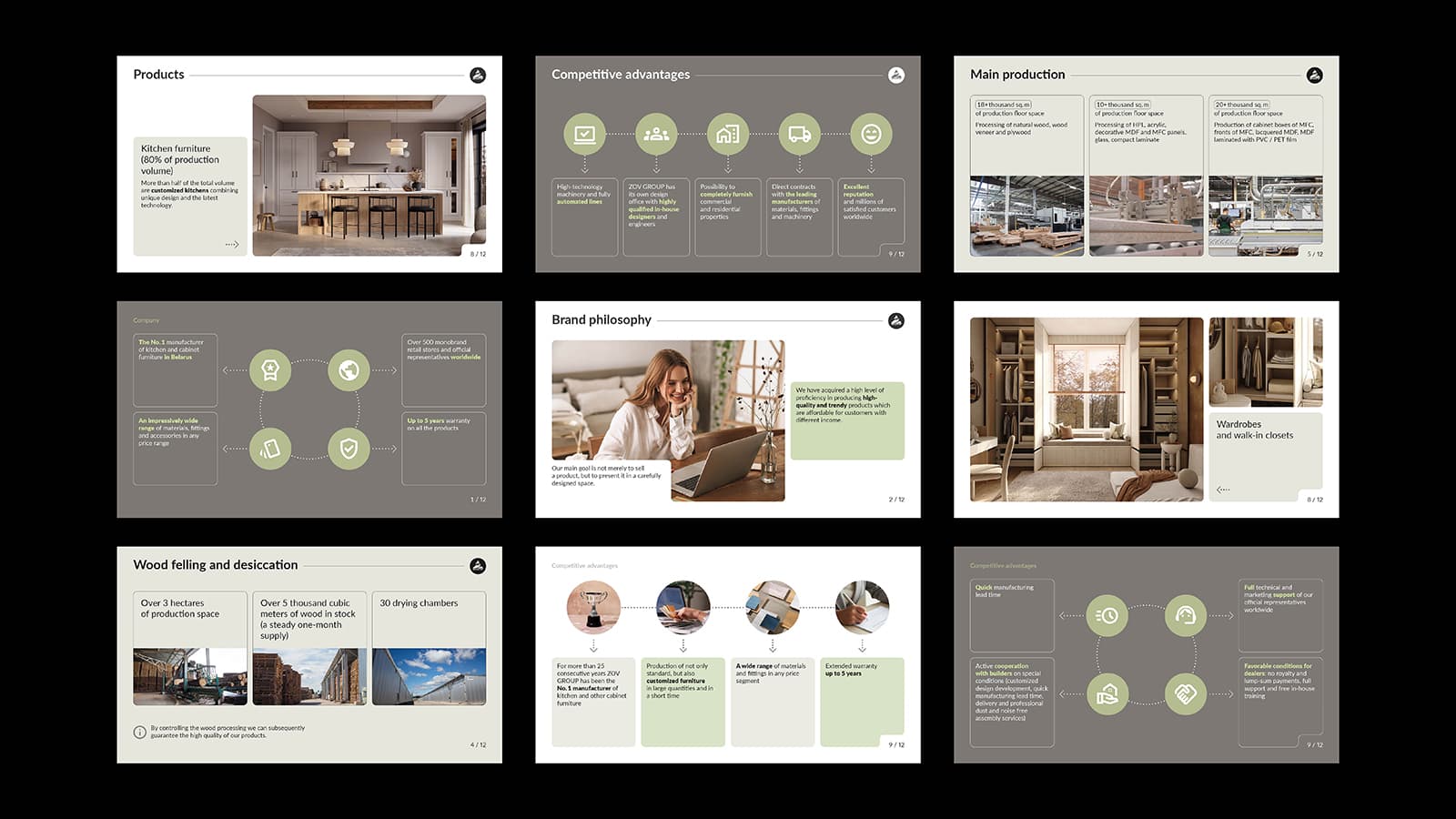Image resolution: width=1456 pixels, height=819 pixels.
Task: Open the kitchen interior photo on Products slide
Action: click(x=369, y=175)
